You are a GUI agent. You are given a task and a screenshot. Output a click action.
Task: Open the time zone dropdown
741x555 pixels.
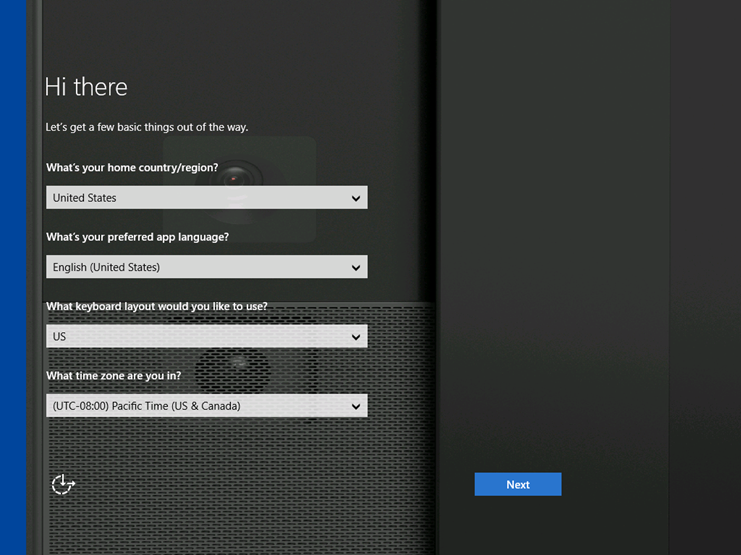click(207, 406)
